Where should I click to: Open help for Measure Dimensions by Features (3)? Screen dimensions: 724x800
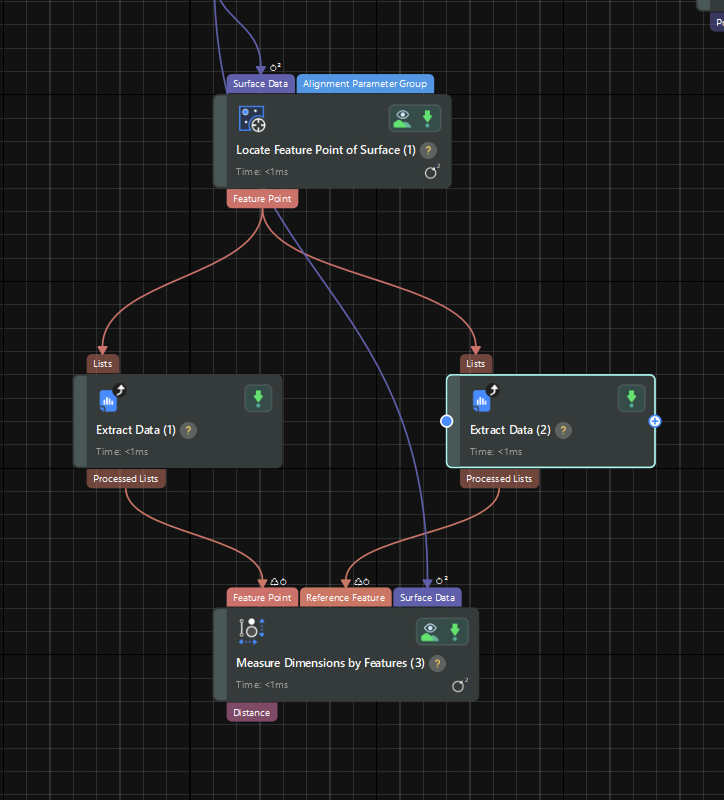[437, 663]
